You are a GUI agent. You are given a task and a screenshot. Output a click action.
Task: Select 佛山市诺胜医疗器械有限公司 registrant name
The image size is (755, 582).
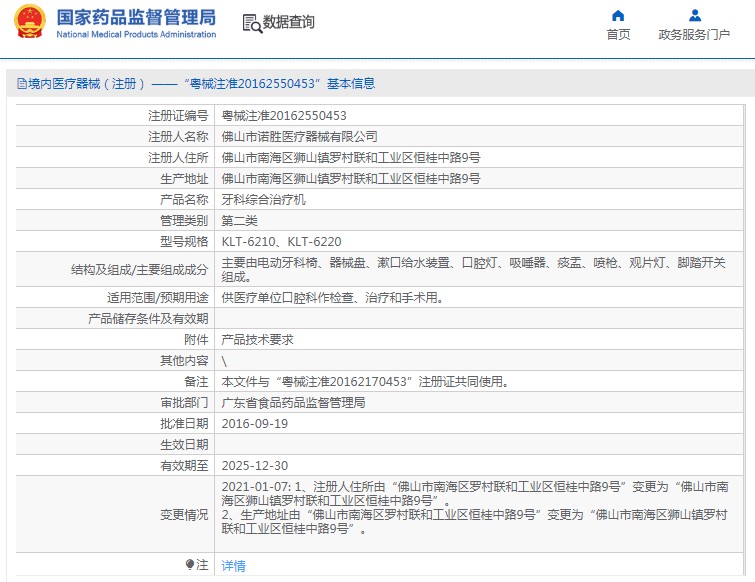[x=299, y=137]
